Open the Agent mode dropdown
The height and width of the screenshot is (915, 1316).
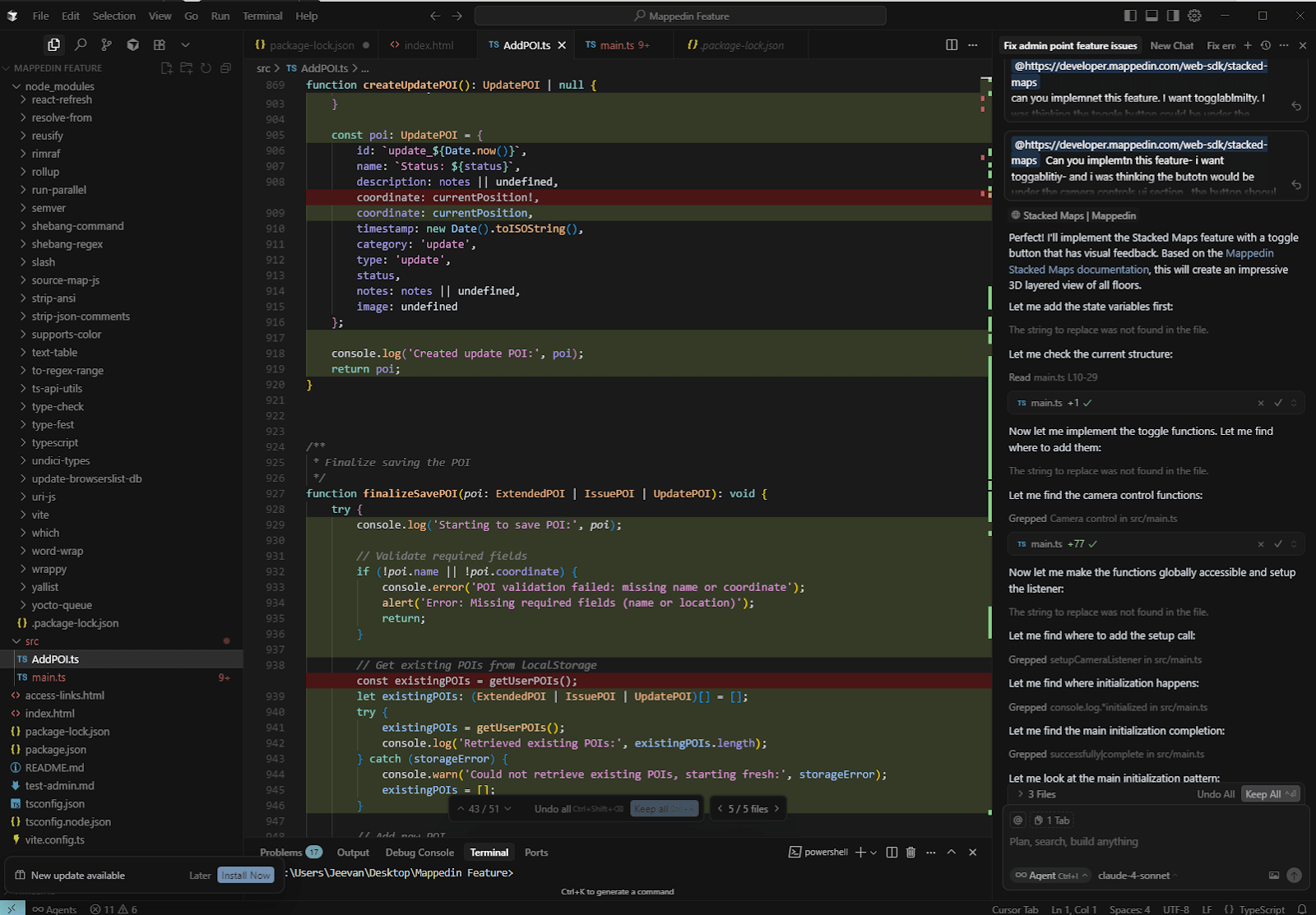point(1051,876)
